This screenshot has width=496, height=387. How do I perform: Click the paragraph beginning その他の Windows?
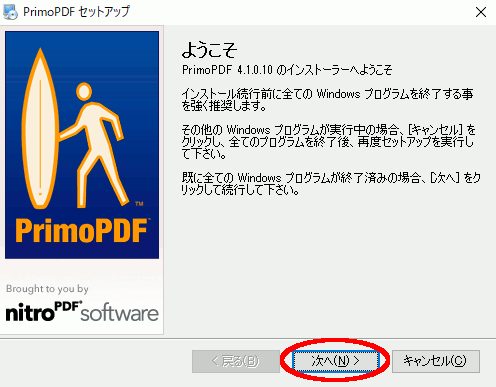328,141
